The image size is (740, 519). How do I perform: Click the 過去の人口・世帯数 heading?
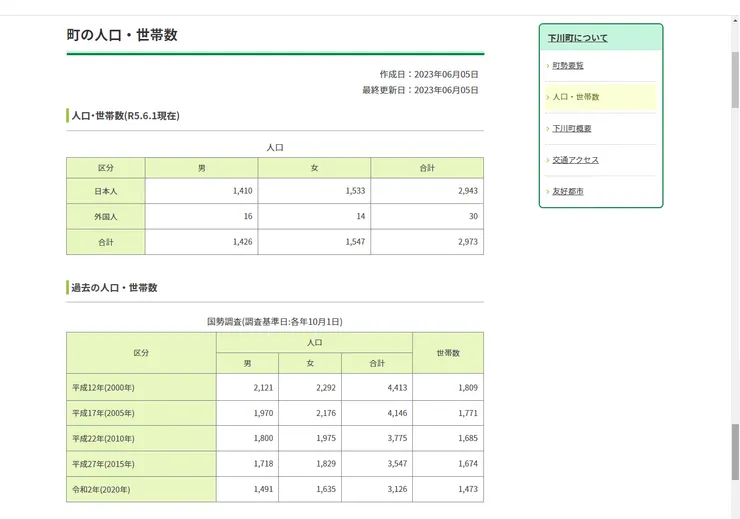pos(114,287)
